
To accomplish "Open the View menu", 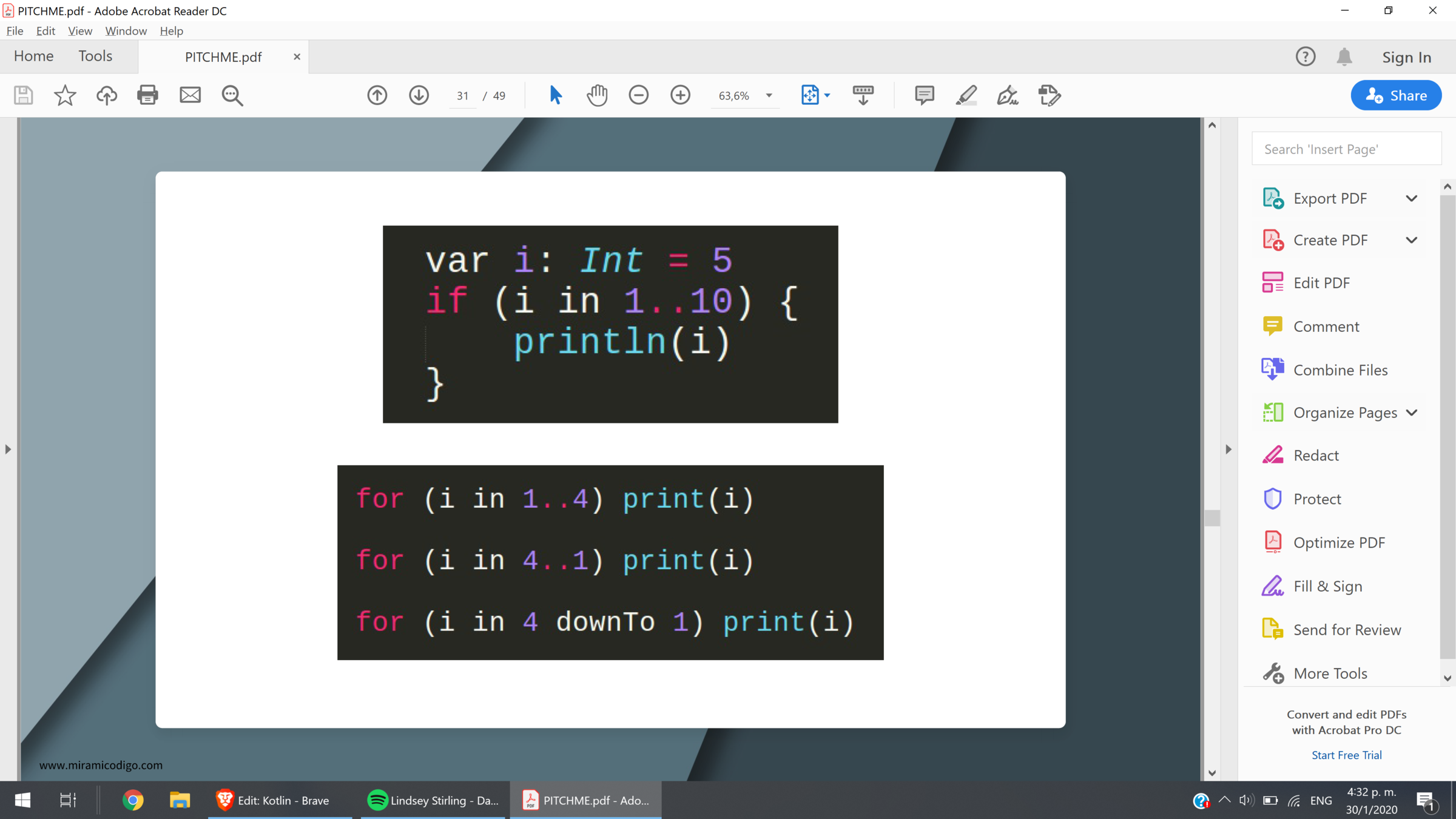I will 79,31.
